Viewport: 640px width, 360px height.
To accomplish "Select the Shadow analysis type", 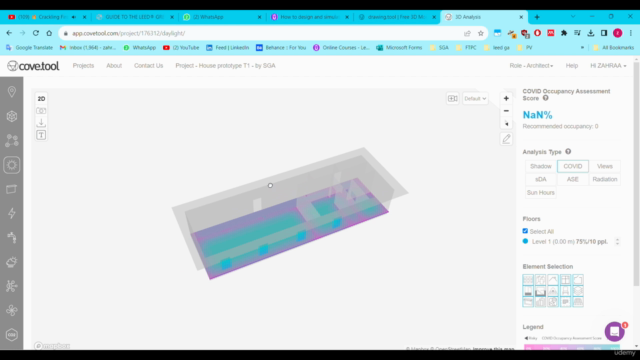I will (x=540, y=166).
